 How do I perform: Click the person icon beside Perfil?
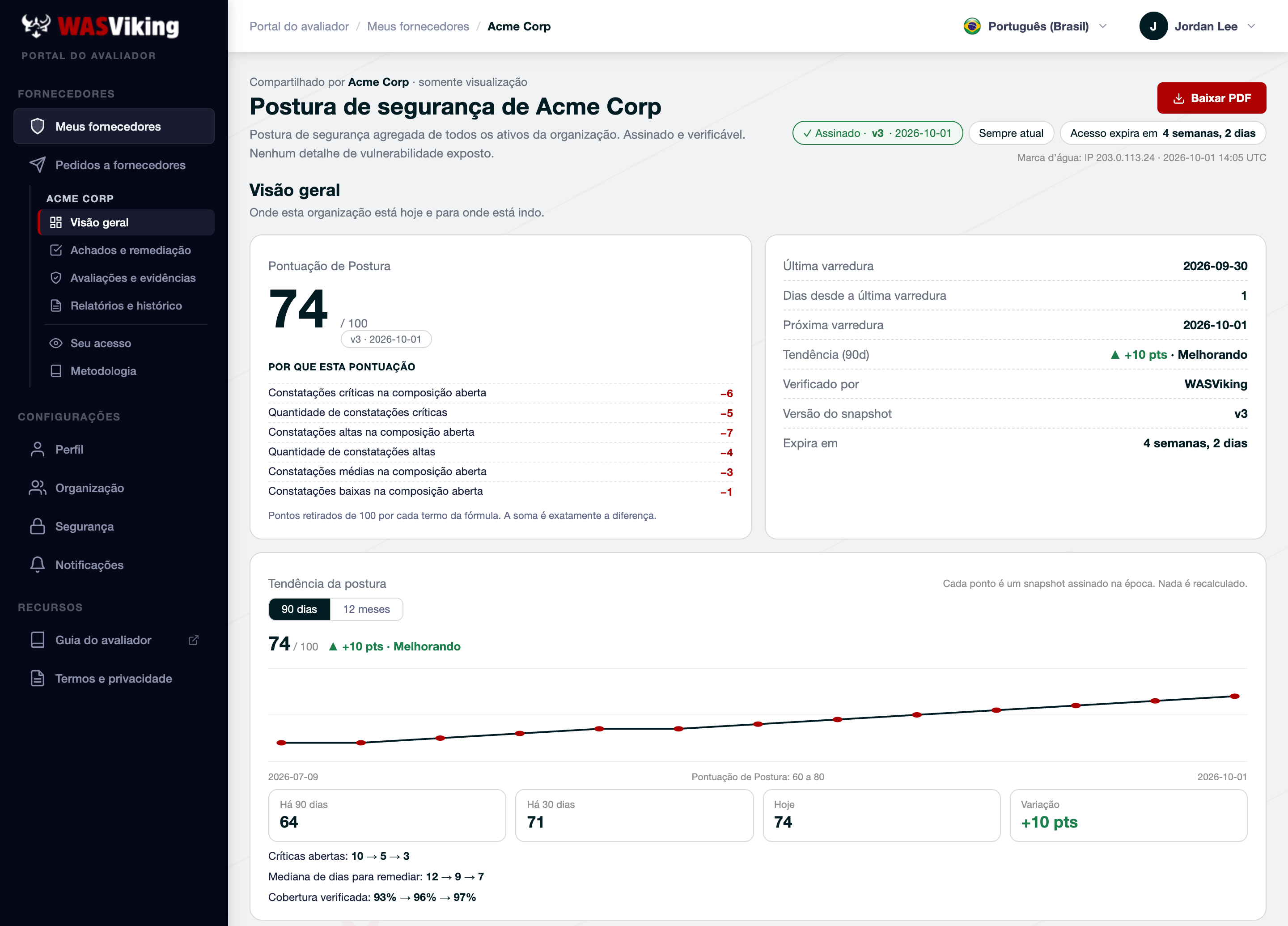tap(38, 450)
